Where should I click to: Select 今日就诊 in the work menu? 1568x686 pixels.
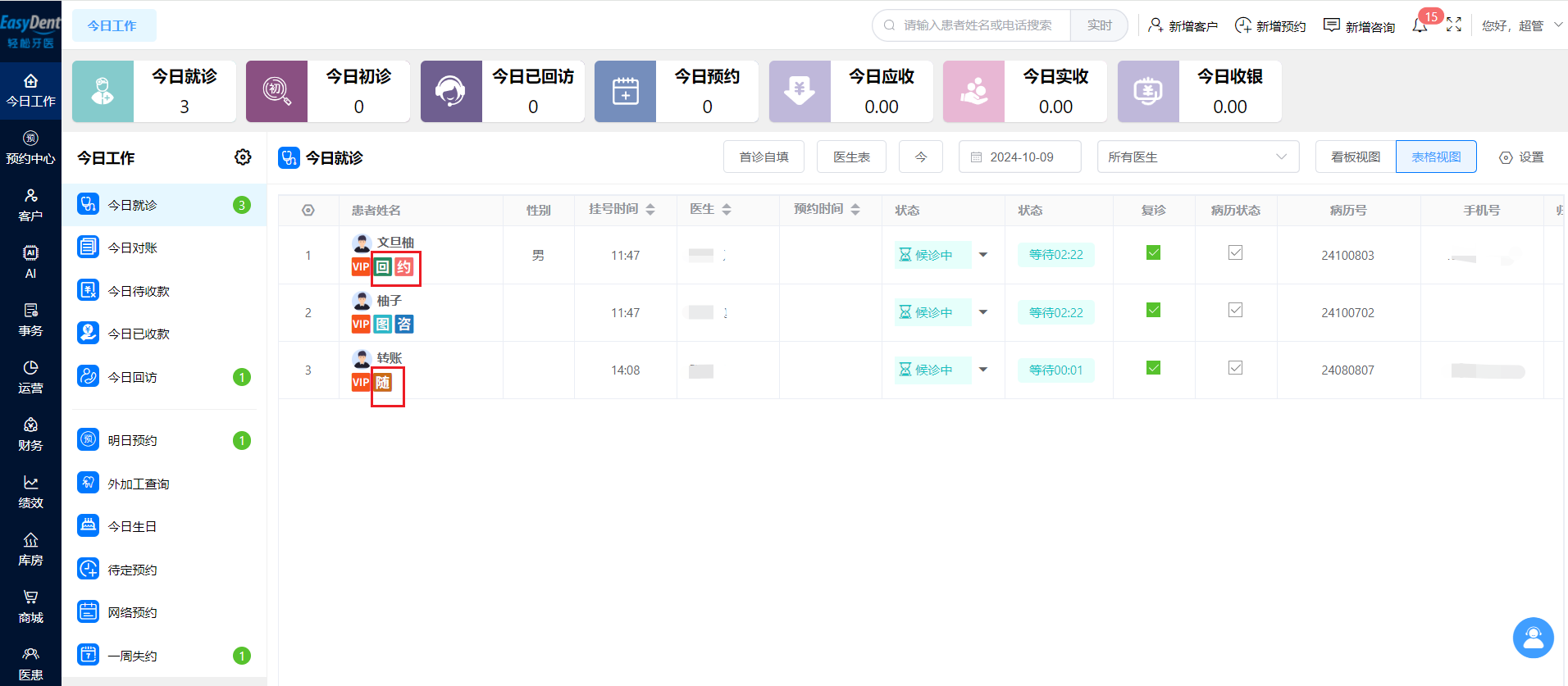164,205
